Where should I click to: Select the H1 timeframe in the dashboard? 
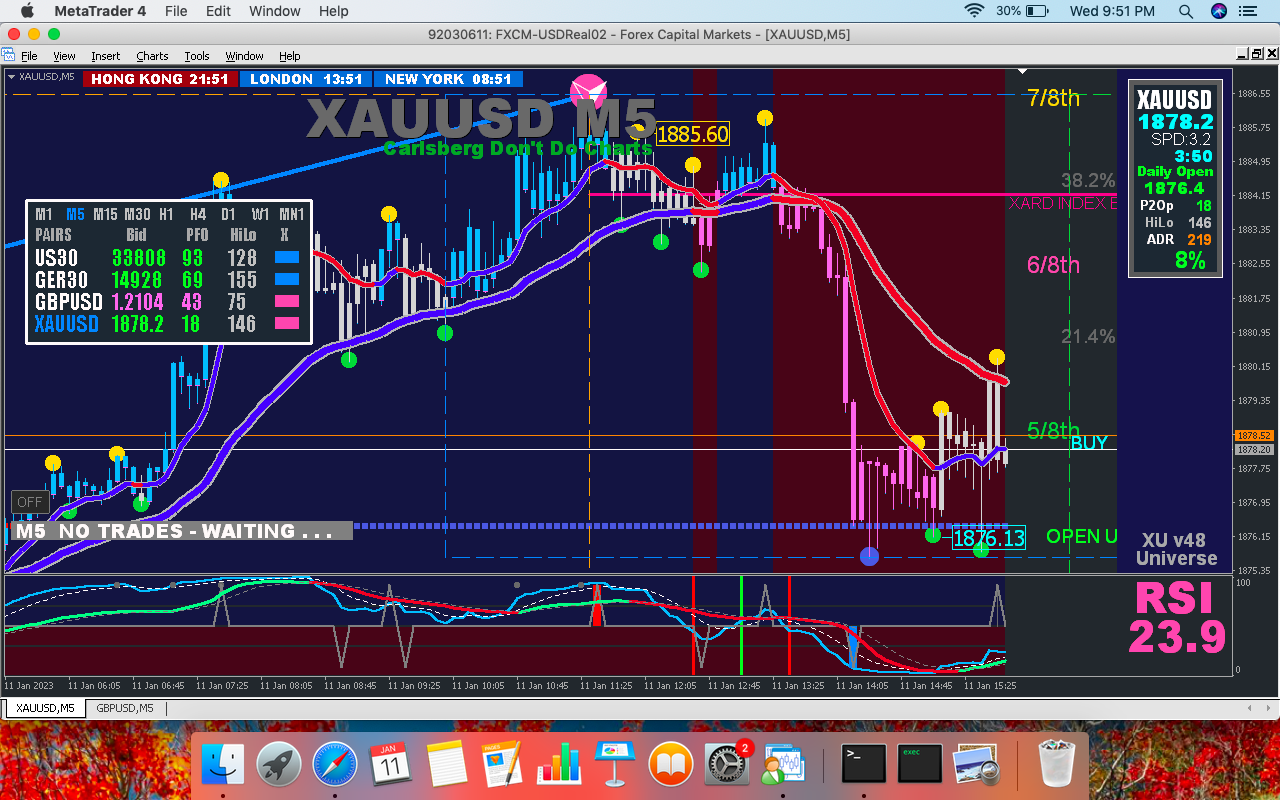pyautogui.click(x=166, y=213)
